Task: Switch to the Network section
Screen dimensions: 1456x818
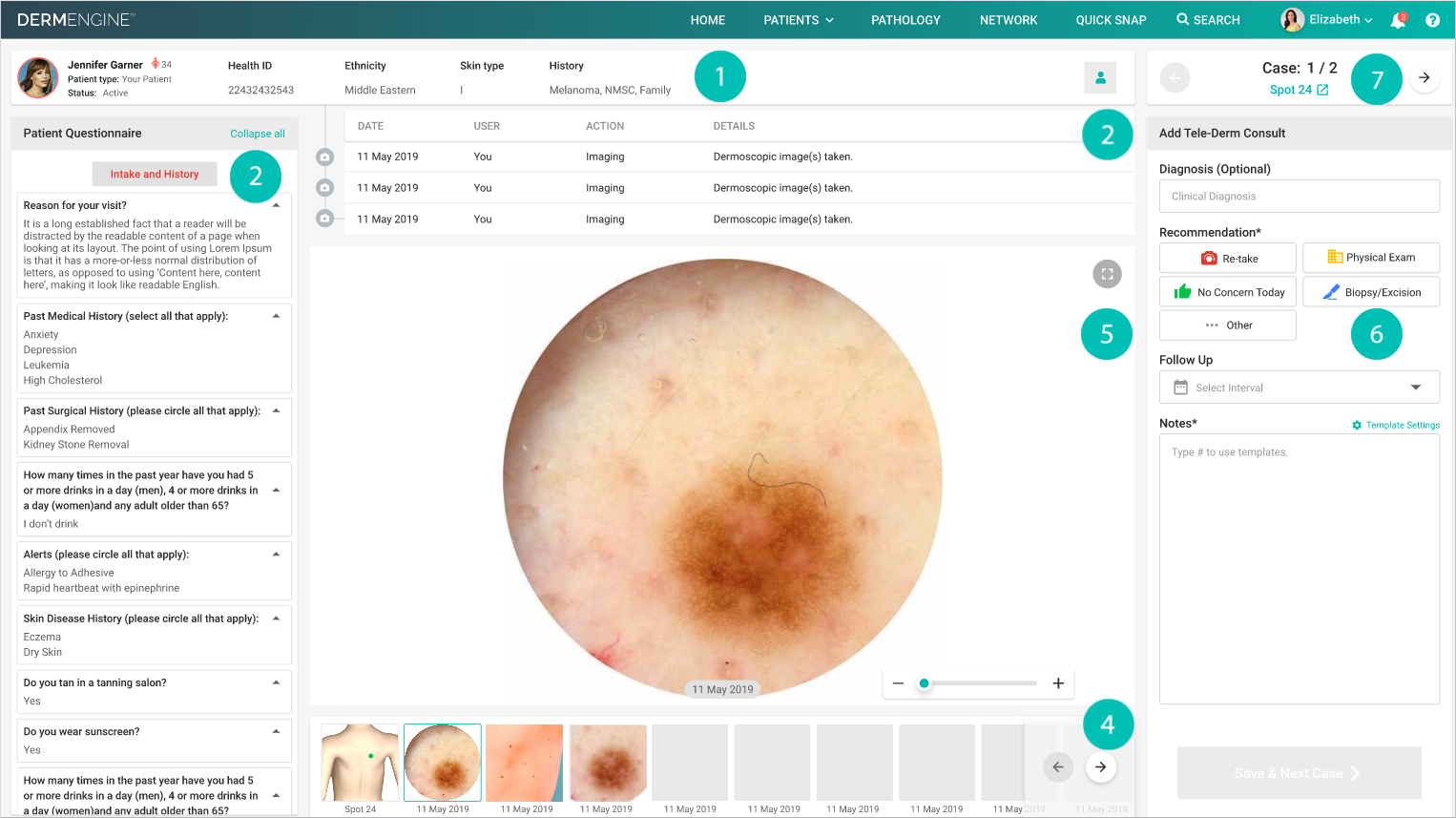Action: 1008,19
